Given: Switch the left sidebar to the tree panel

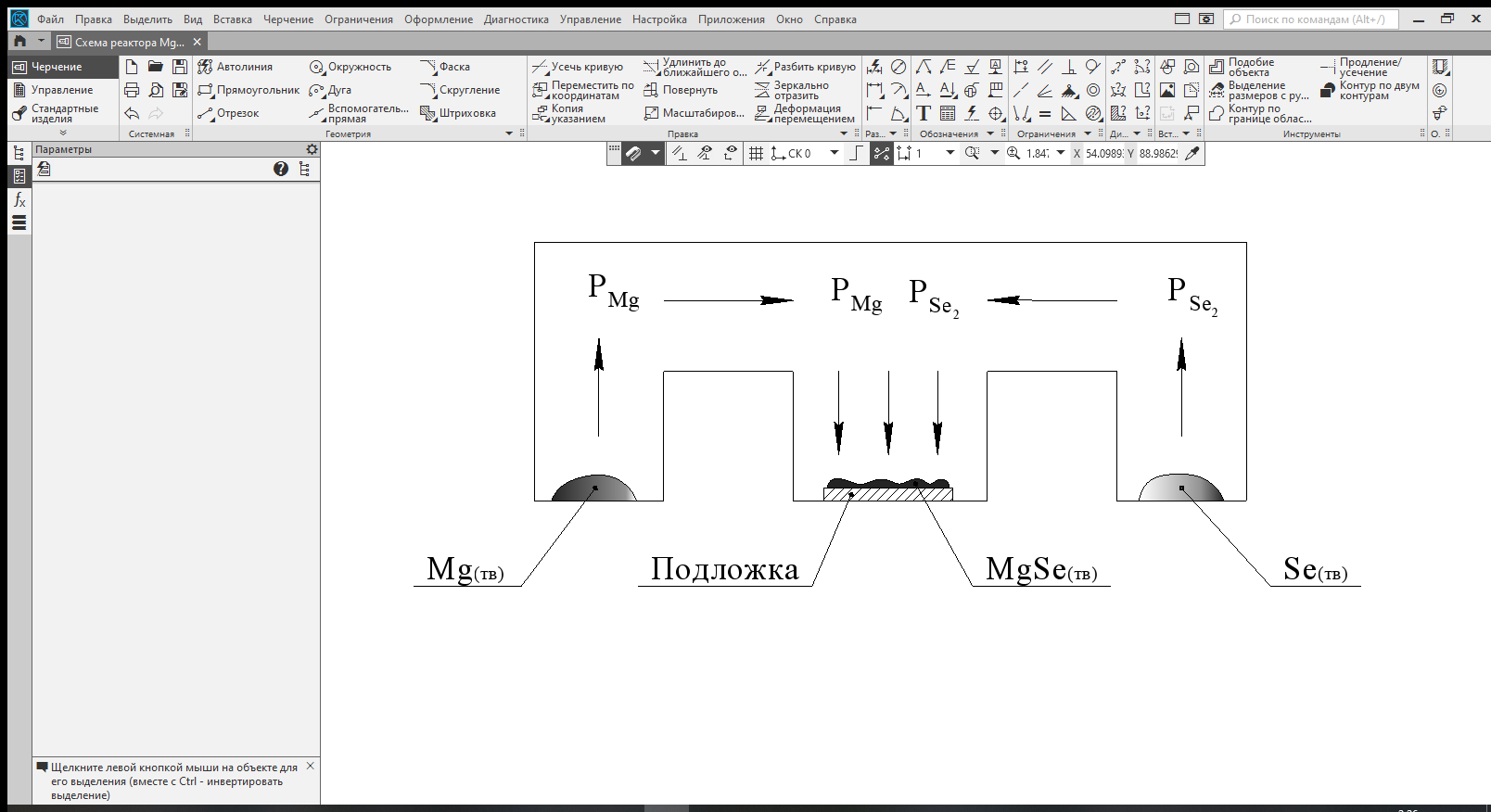Looking at the screenshot, I should pos(19,153).
